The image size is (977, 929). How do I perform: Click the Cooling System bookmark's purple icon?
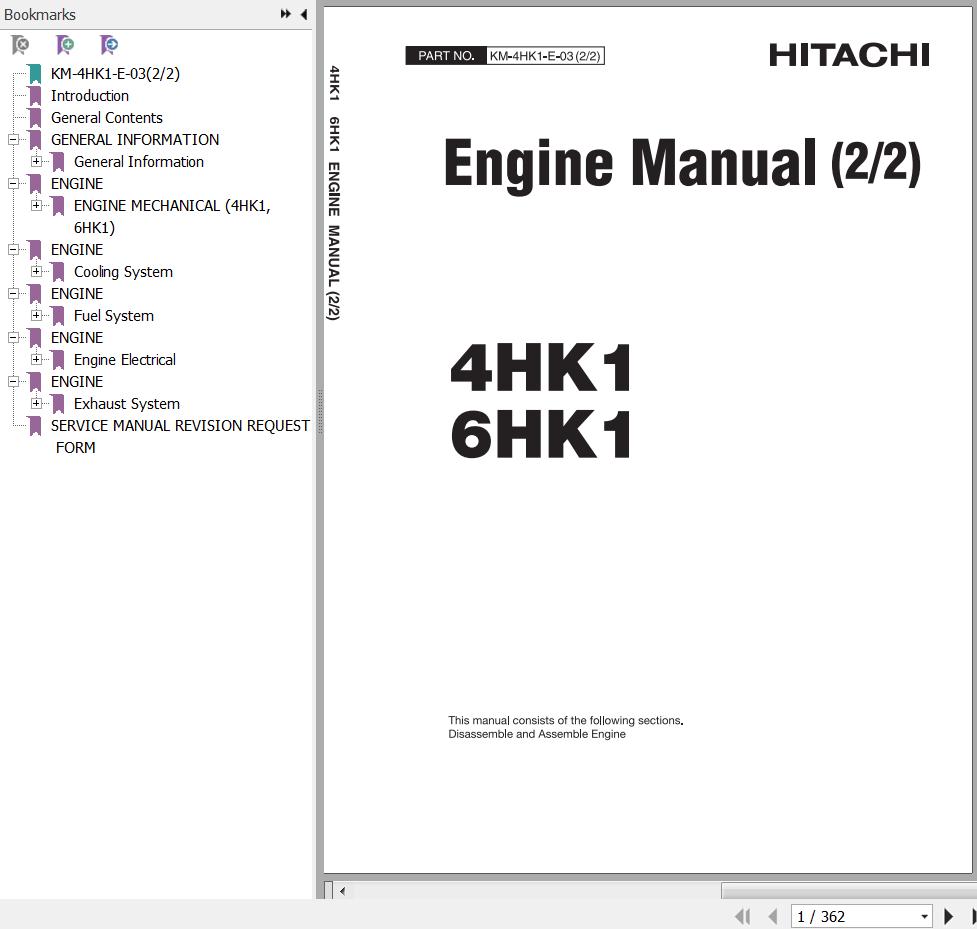[58, 272]
